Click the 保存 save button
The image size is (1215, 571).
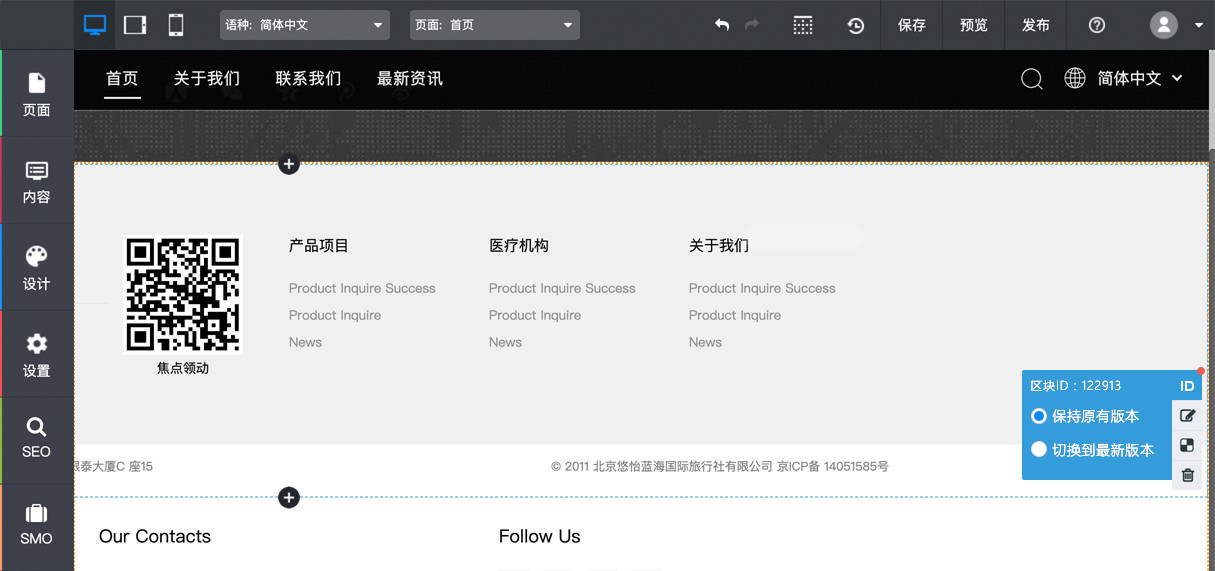912,25
